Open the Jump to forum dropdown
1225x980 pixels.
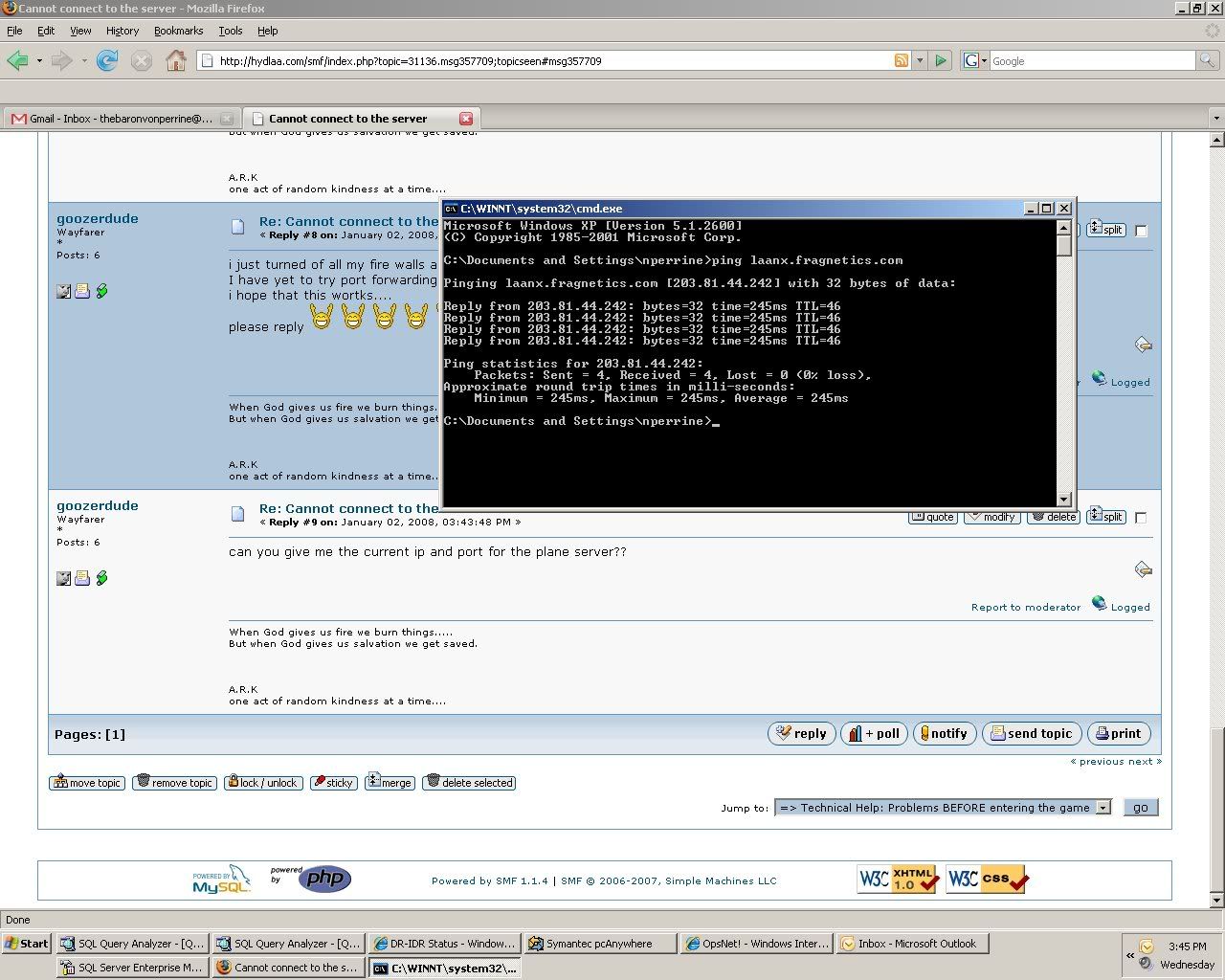pyautogui.click(x=1102, y=808)
